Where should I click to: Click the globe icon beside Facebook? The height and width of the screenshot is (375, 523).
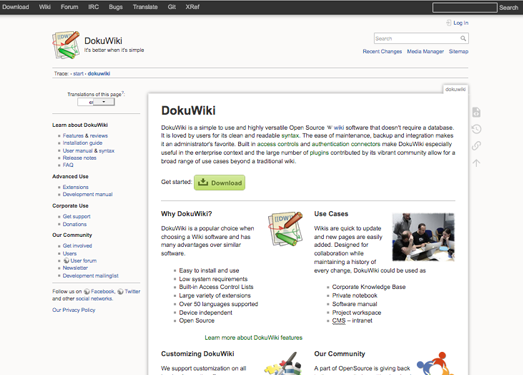[87, 291]
